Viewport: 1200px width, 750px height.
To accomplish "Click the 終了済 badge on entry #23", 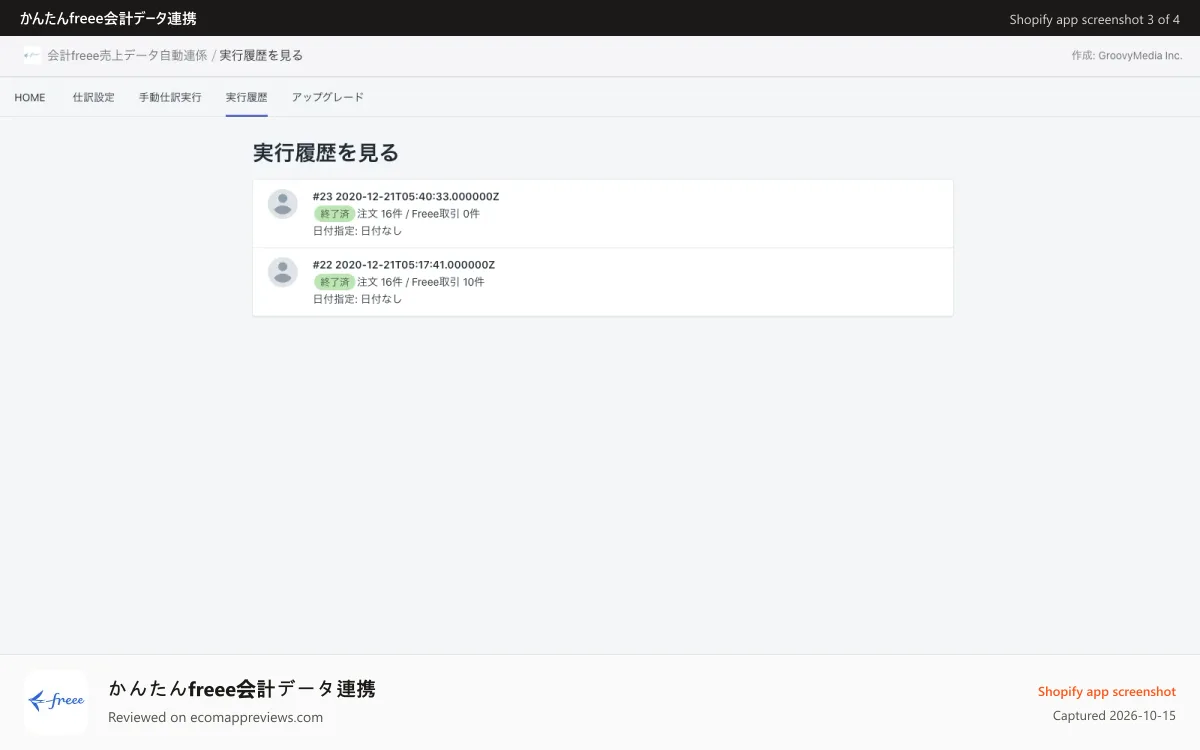I will pos(334,213).
